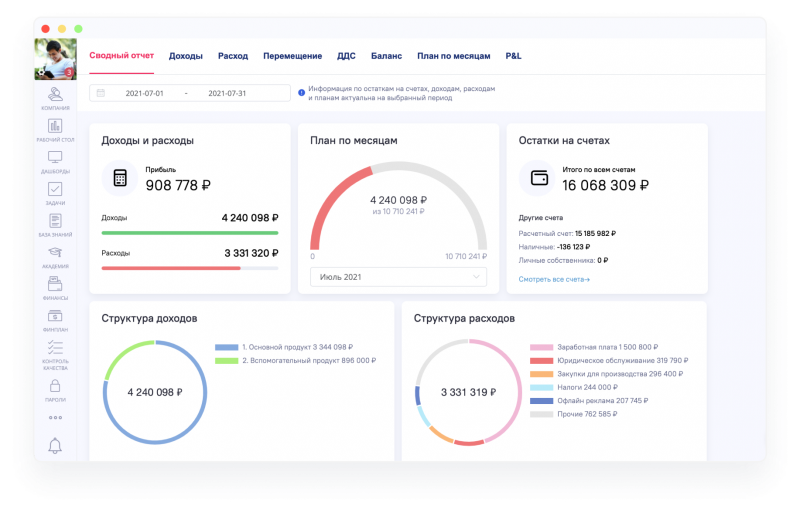The height and width of the screenshot is (512, 800).
Task: Open the Июль 2021 month dropdown
Action: pyautogui.click(x=398, y=277)
